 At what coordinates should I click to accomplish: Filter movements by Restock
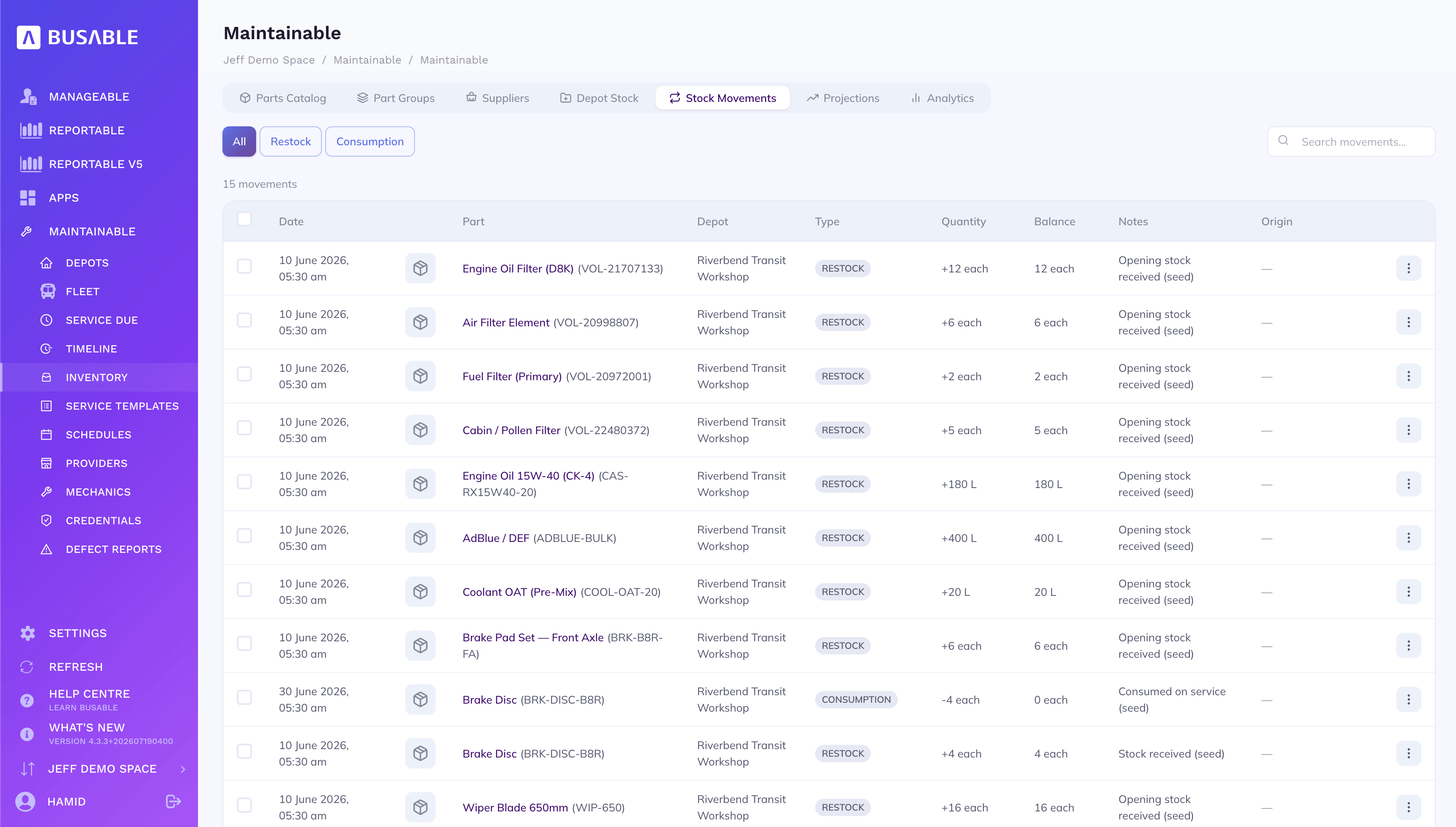pyautogui.click(x=290, y=141)
